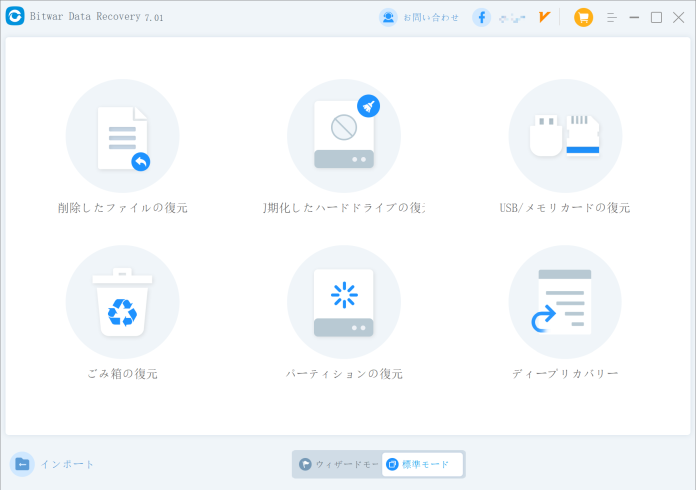Image resolution: width=696 pixels, height=490 pixels.
Task: Click the Bitwar logo in the title bar
Action: (15, 17)
